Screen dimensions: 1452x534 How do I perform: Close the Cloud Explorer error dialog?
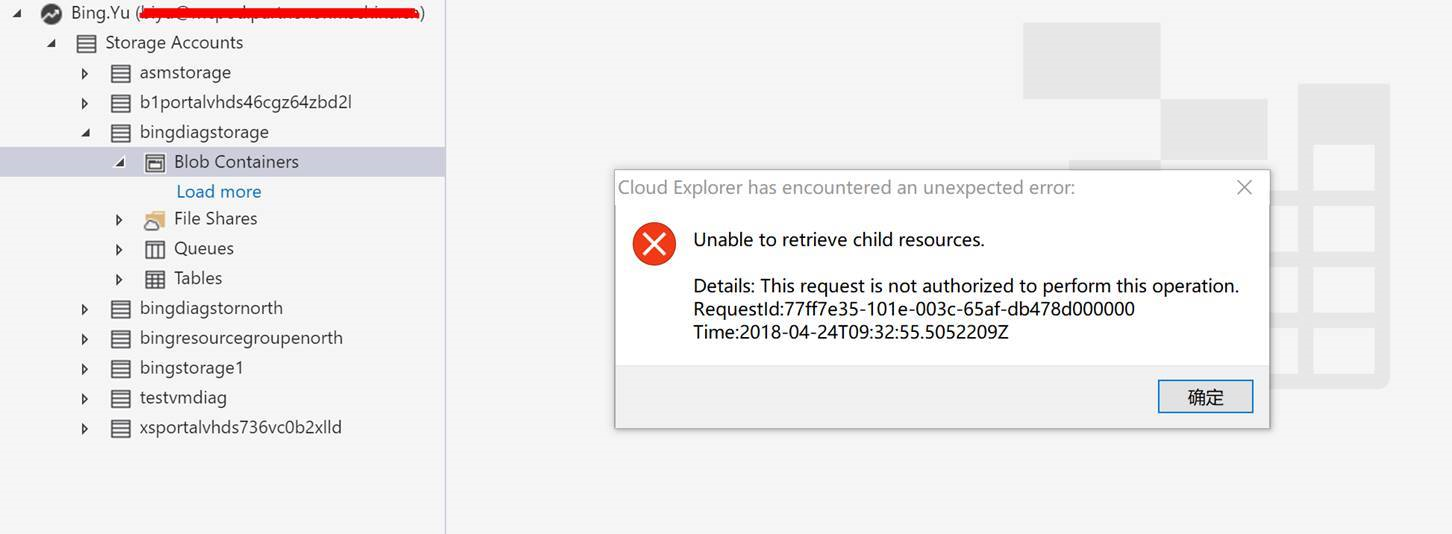click(x=1244, y=187)
